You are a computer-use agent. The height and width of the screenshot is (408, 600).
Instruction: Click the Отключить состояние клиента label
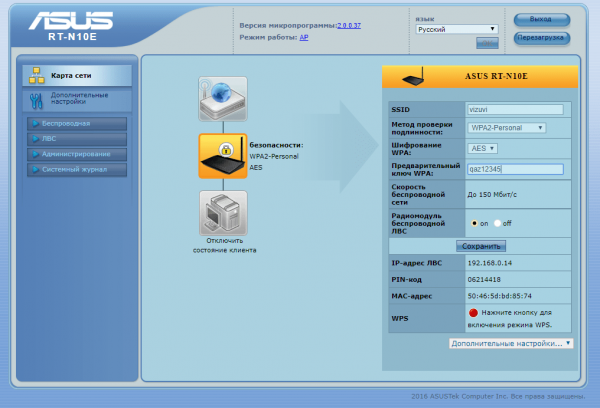pos(224,245)
